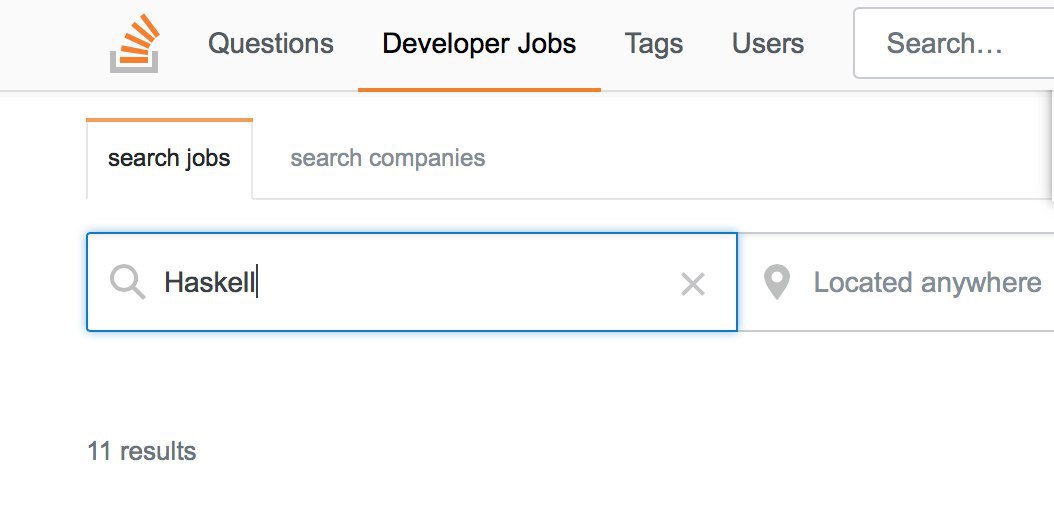
Task: Click the word Haskell in the keyword field
Action: point(210,282)
